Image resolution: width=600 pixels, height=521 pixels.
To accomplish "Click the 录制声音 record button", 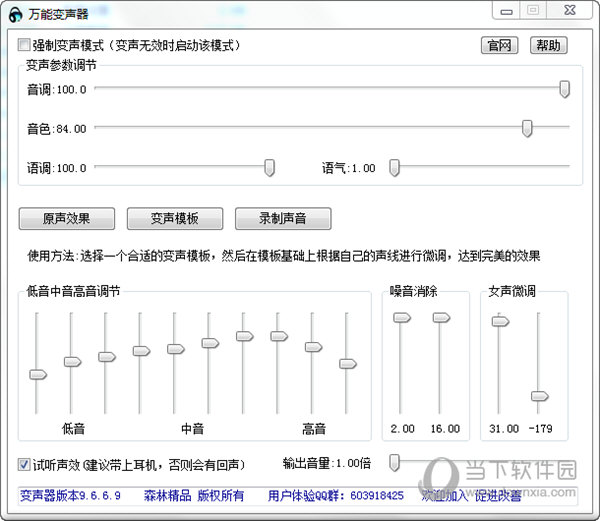I will tap(283, 218).
